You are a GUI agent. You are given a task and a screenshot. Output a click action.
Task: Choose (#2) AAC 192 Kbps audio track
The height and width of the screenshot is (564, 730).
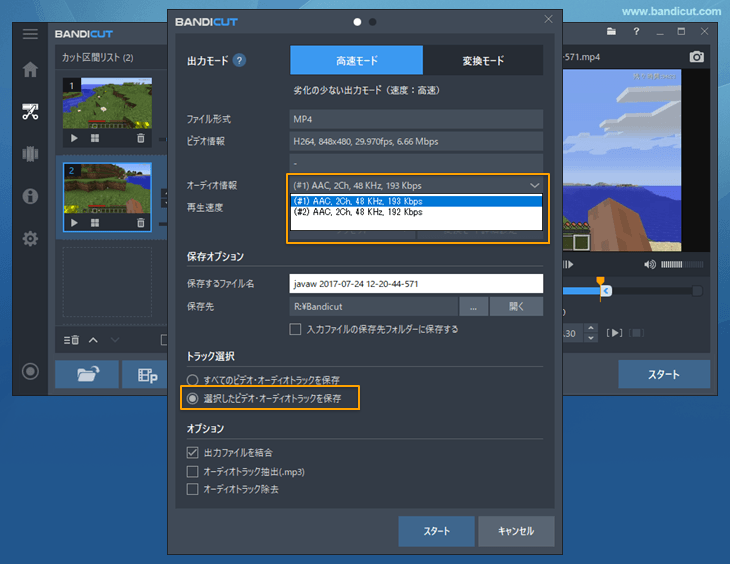(416, 212)
